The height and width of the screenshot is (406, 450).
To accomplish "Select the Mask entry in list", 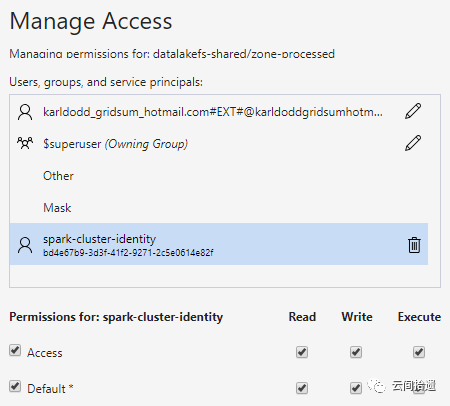I will point(219,208).
